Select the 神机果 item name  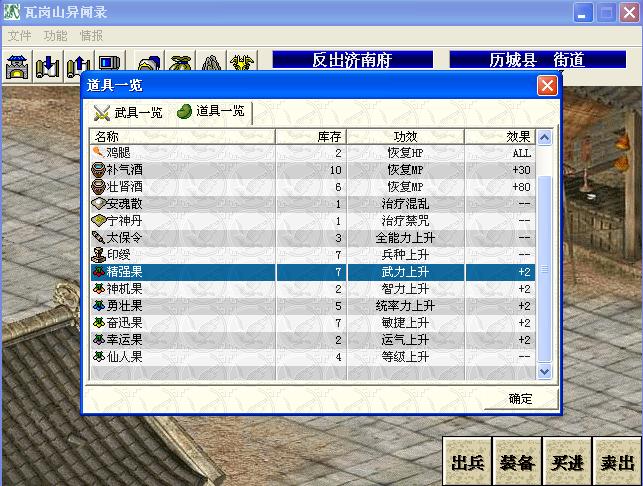tap(125, 289)
